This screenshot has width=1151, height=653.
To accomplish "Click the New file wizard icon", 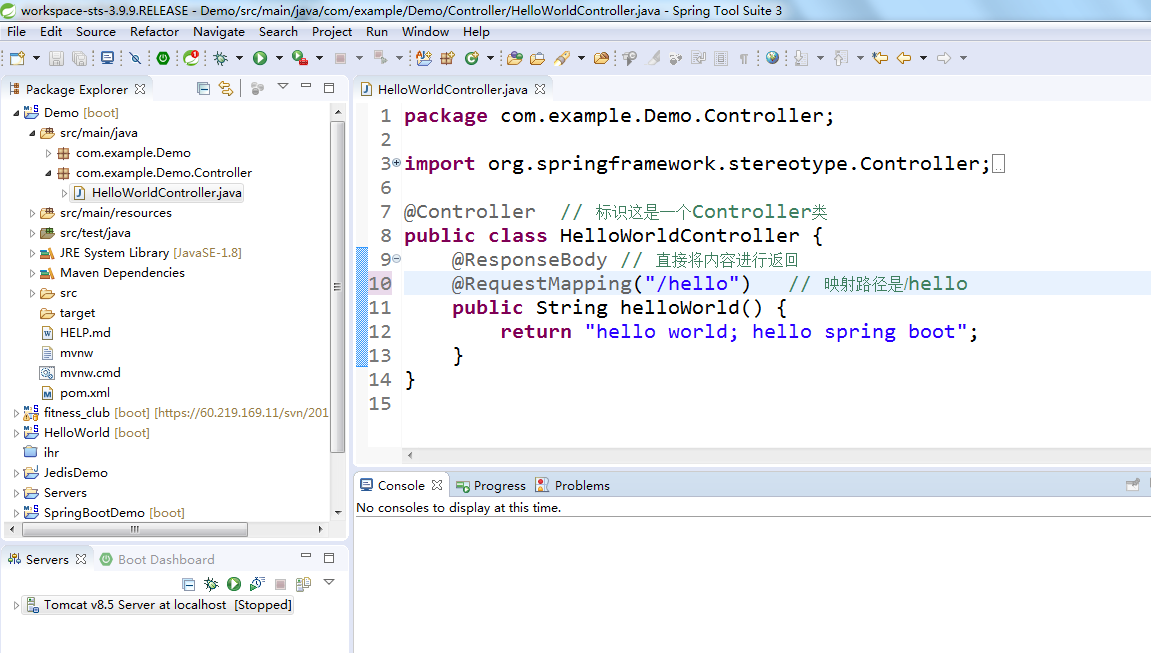I will pyautogui.click(x=17, y=58).
